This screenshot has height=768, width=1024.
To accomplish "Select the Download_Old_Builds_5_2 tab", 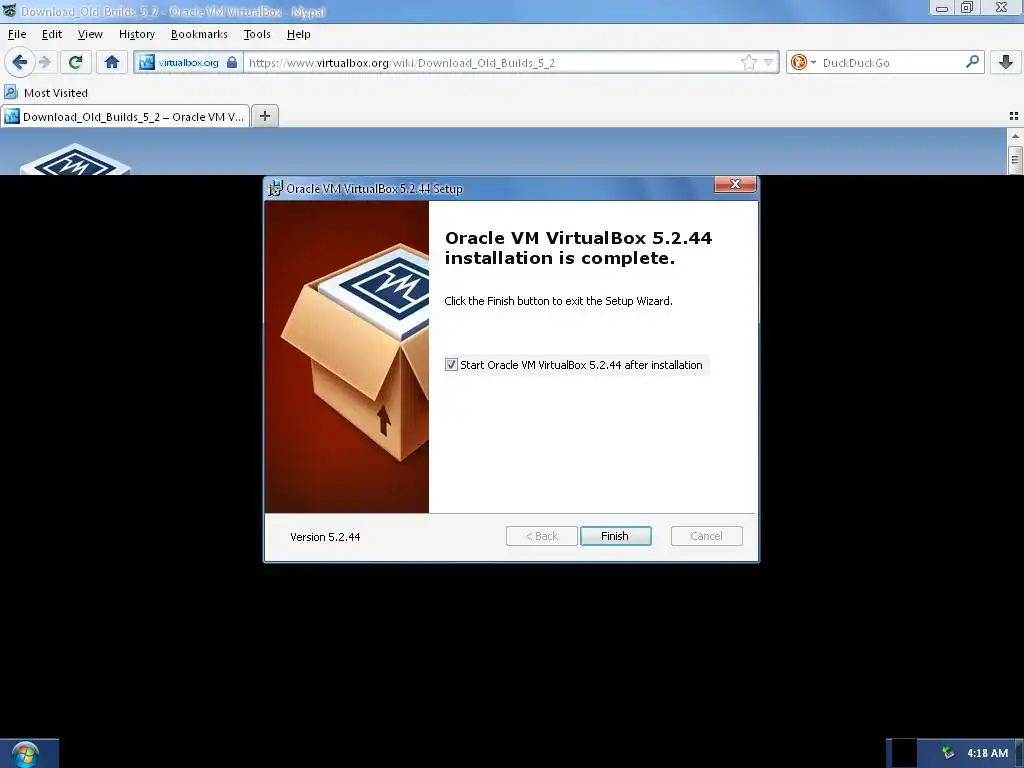I will [x=125, y=117].
